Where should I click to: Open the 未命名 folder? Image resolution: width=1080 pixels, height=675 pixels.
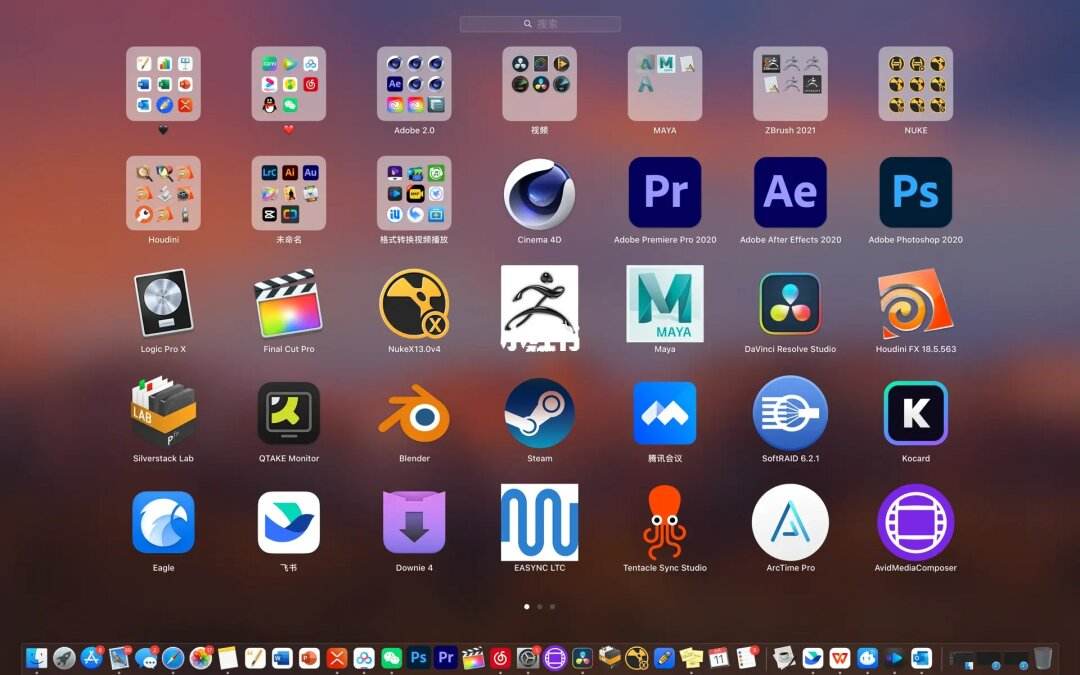click(x=289, y=193)
